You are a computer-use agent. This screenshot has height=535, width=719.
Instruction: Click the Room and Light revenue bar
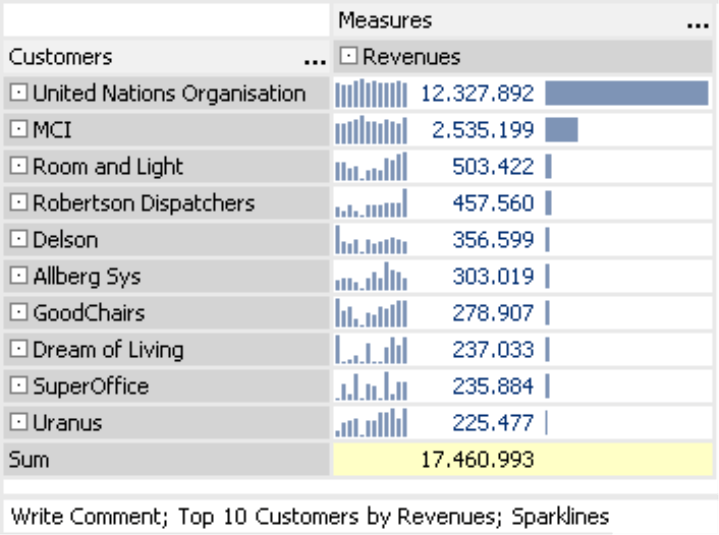click(548, 166)
